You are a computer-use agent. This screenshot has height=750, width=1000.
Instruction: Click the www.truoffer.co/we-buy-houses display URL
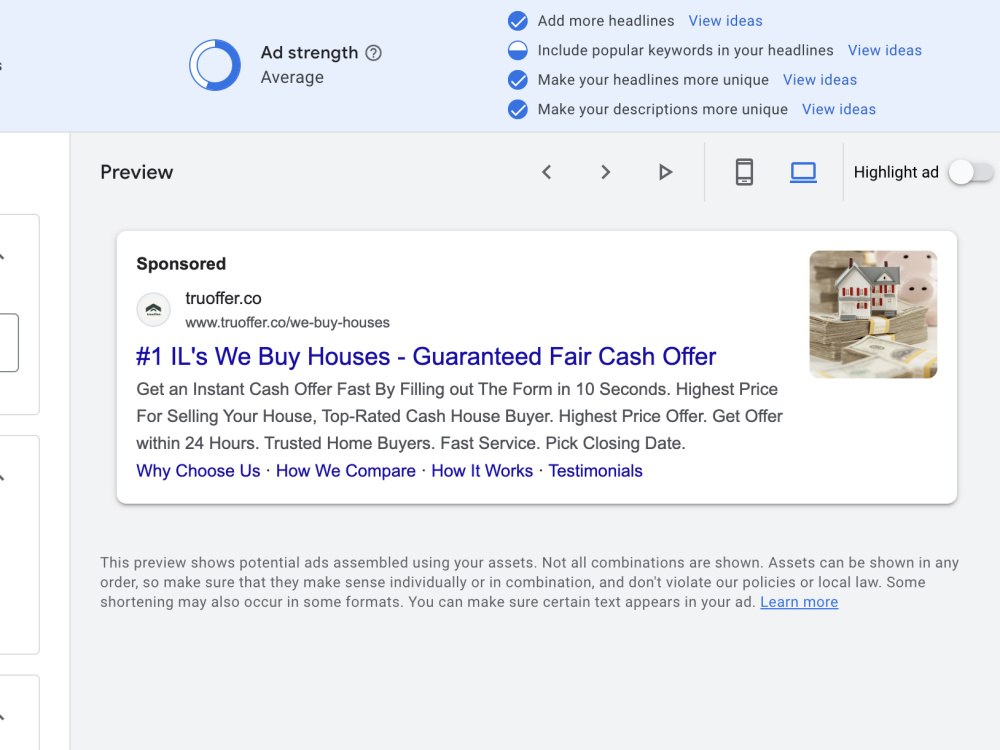click(x=288, y=323)
